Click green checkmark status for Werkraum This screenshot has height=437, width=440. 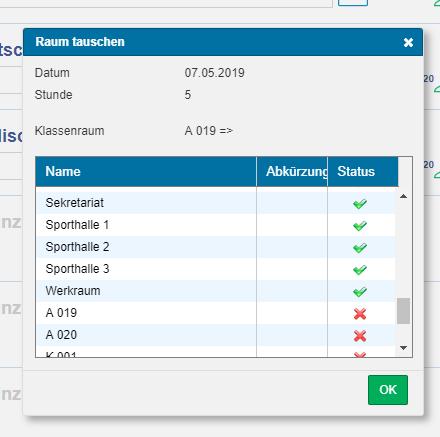click(x=360, y=291)
